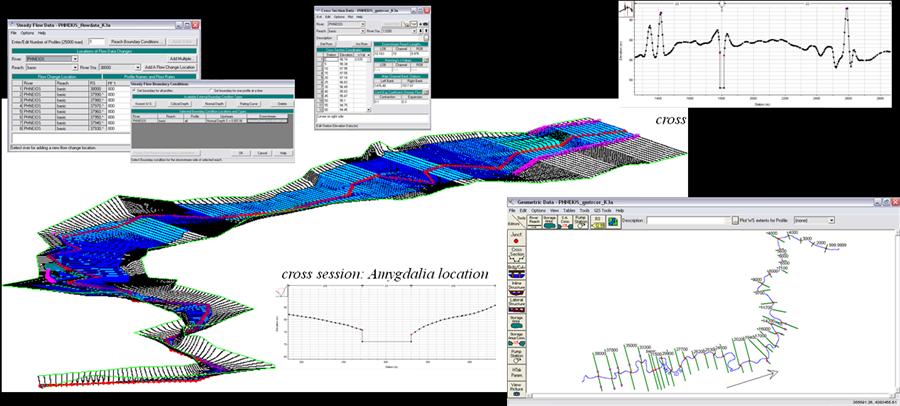Open the Junct. editor in side panel
The image size is (900, 406).
point(516,238)
